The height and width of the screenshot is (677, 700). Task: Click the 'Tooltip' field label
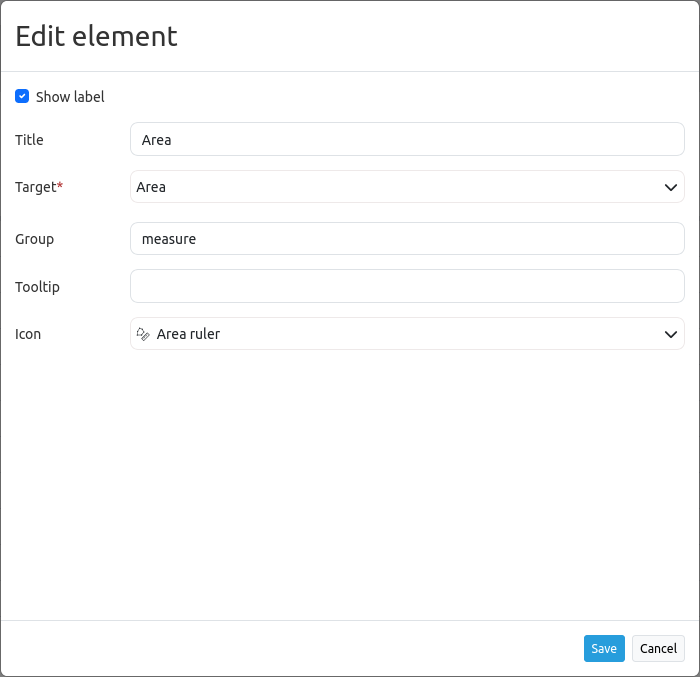point(37,287)
